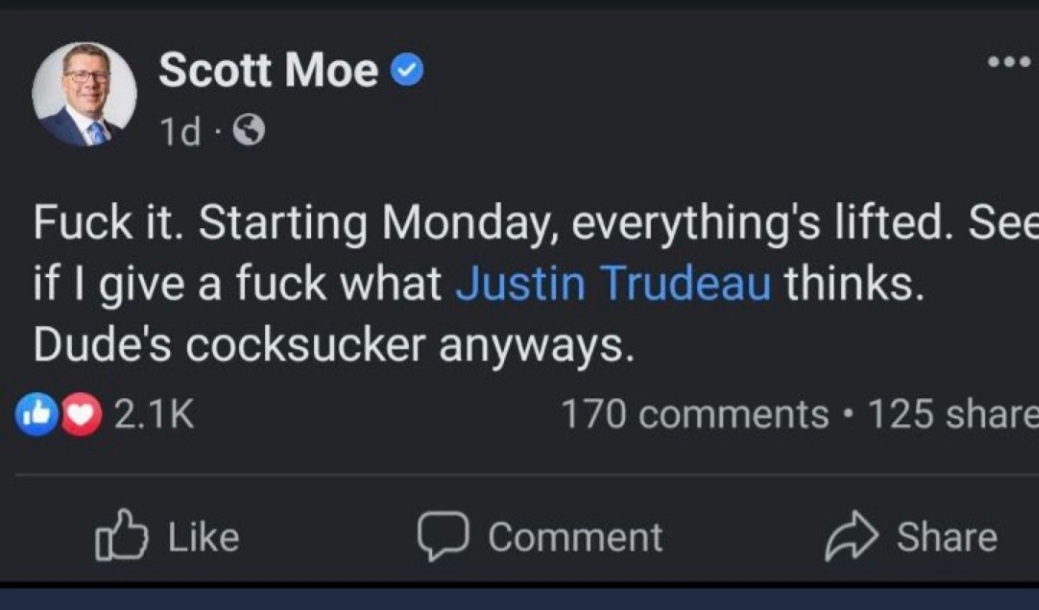The image size is (1039, 610).
Task: Tap the curved share arrow icon
Action: [851, 537]
